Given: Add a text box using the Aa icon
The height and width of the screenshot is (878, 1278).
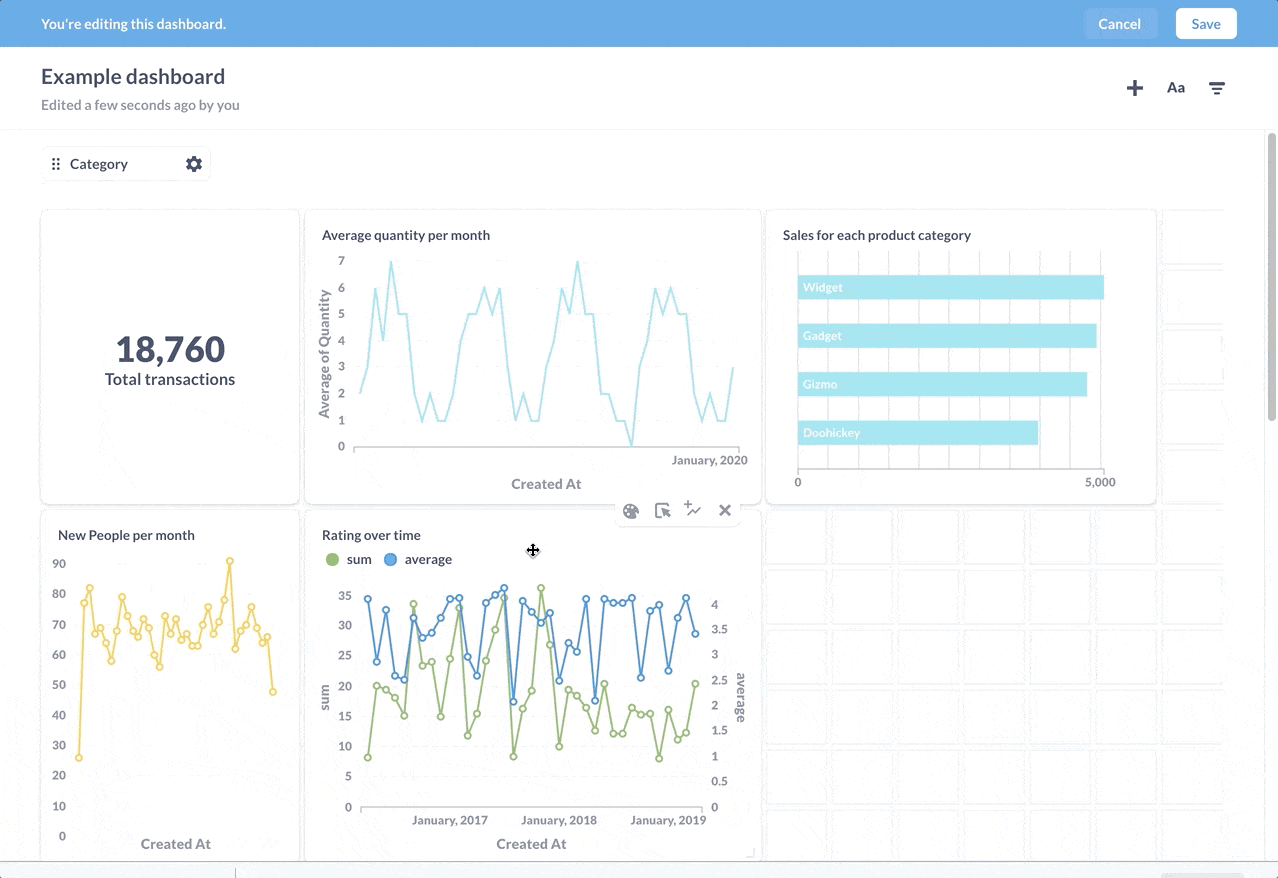Looking at the screenshot, I should (x=1176, y=88).
